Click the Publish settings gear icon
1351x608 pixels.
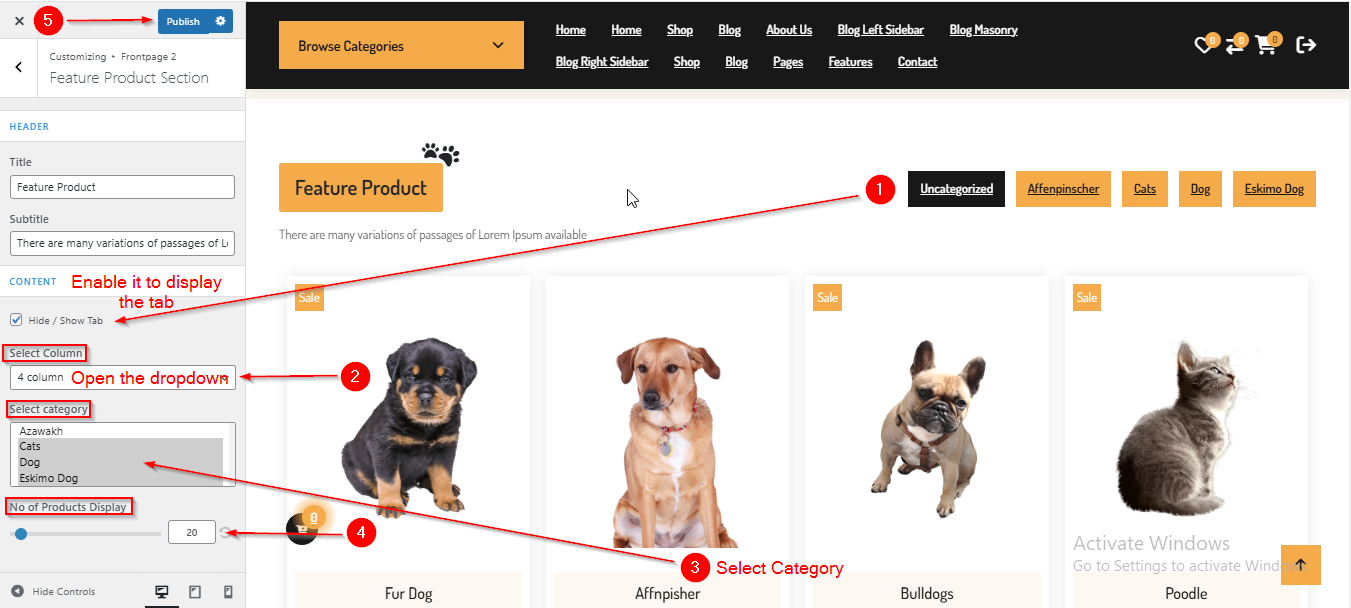221,21
